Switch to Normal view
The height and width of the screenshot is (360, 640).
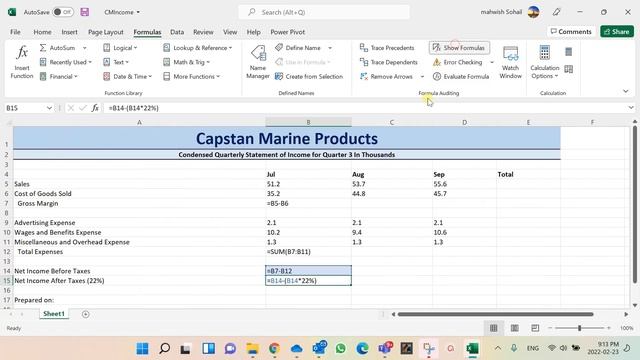493,328
